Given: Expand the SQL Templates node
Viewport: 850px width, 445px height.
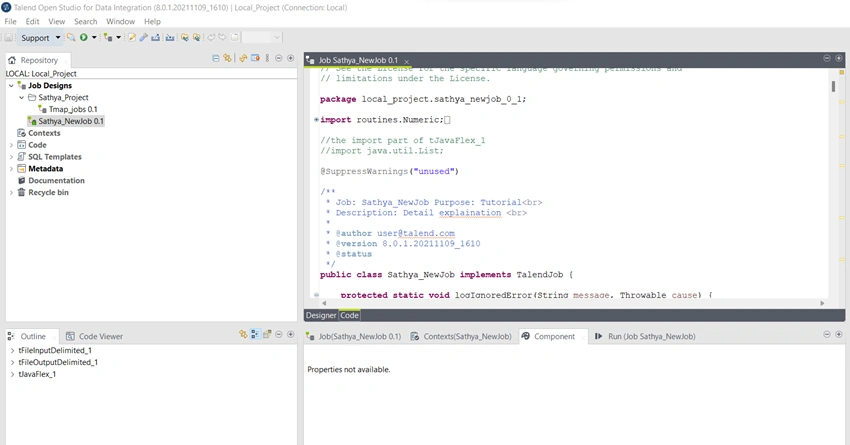Looking at the screenshot, I should tap(11, 157).
